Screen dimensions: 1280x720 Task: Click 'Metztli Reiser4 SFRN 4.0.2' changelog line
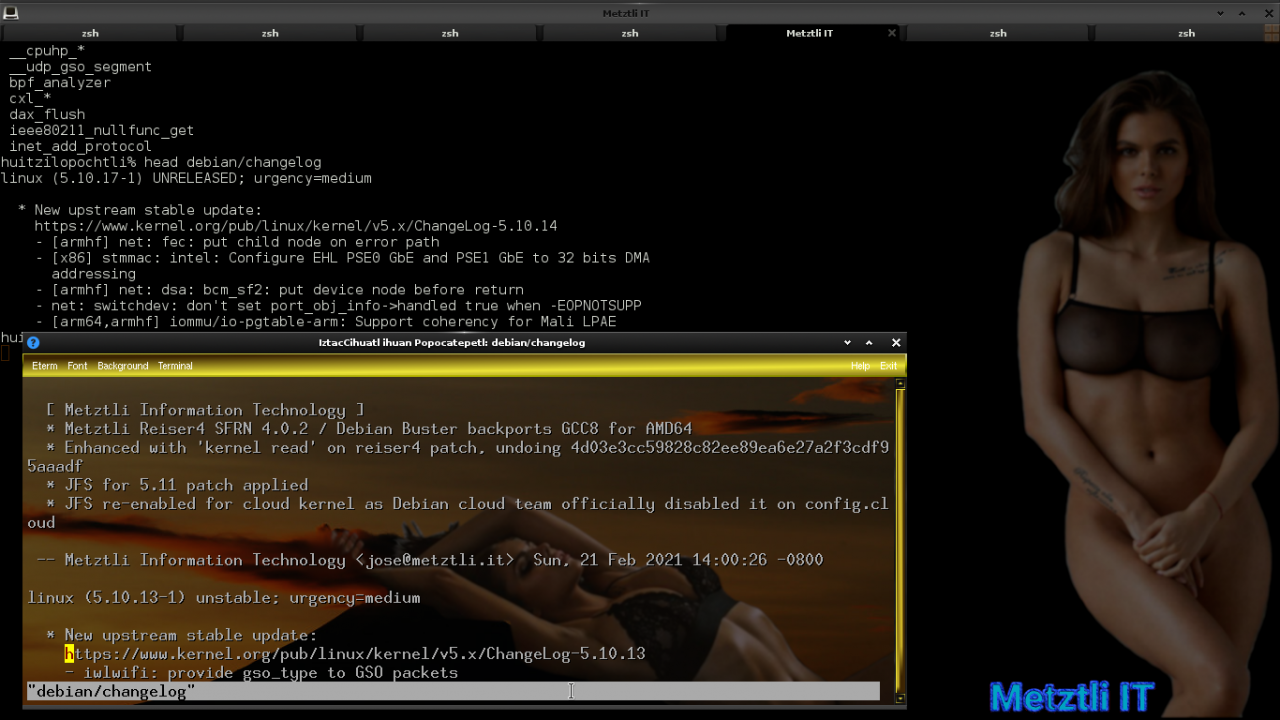369,429
